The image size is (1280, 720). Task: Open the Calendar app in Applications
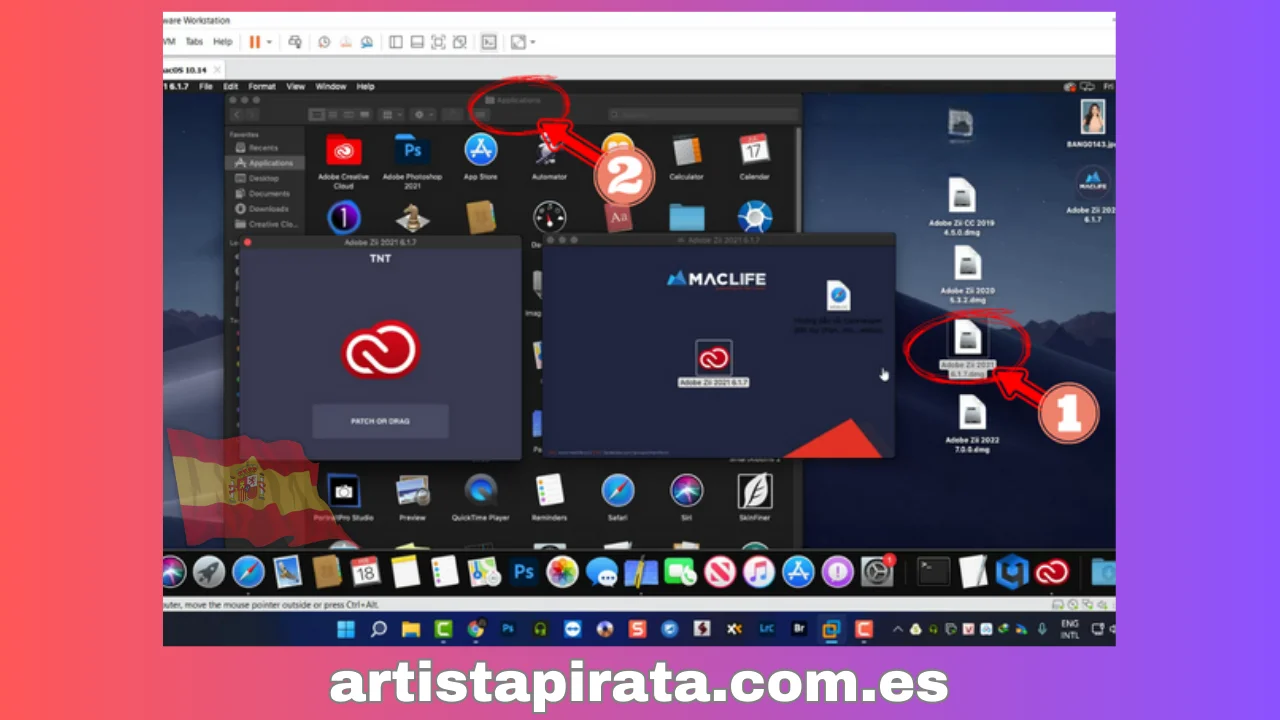pos(754,150)
